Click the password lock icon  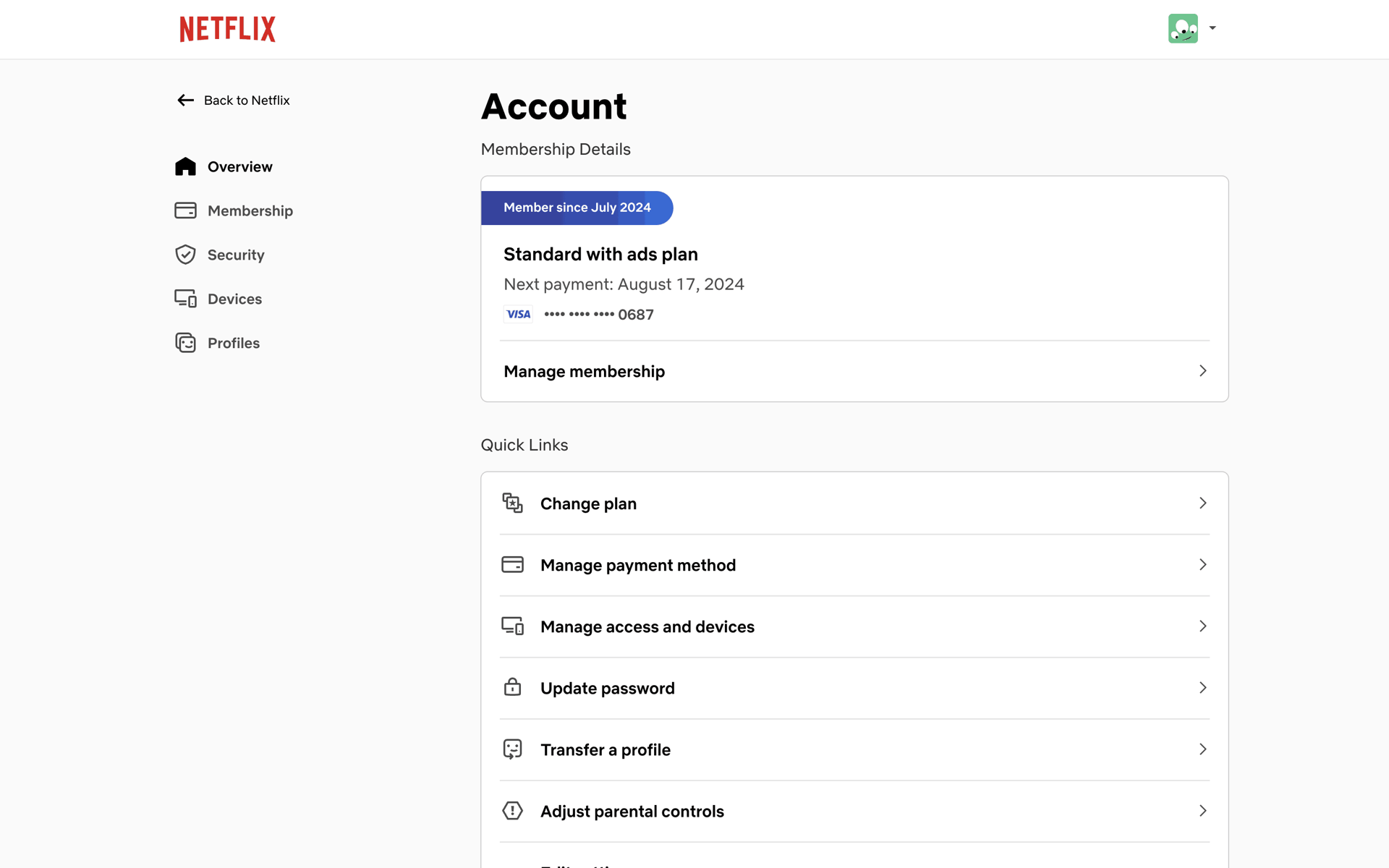pyautogui.click(x=512, y=687)
